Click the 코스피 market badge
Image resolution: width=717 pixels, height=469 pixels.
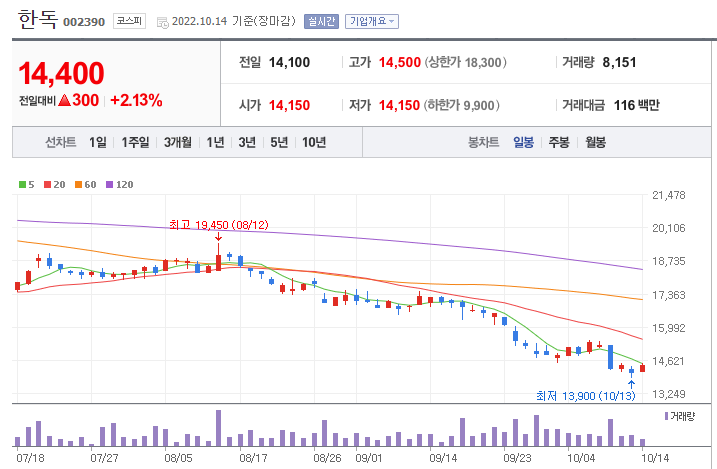pyautogui.click(x=129, y=21)
